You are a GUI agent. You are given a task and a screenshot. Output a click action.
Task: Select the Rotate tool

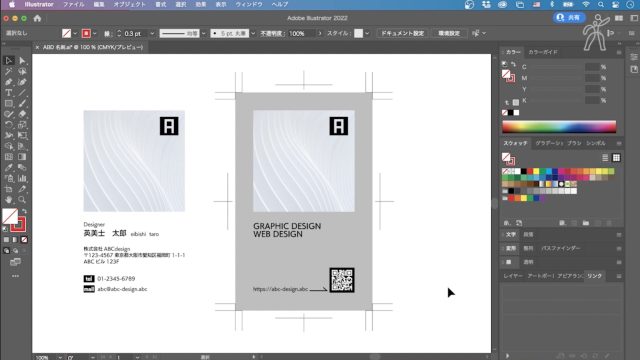pyautogui.click(x=9, y=124)
